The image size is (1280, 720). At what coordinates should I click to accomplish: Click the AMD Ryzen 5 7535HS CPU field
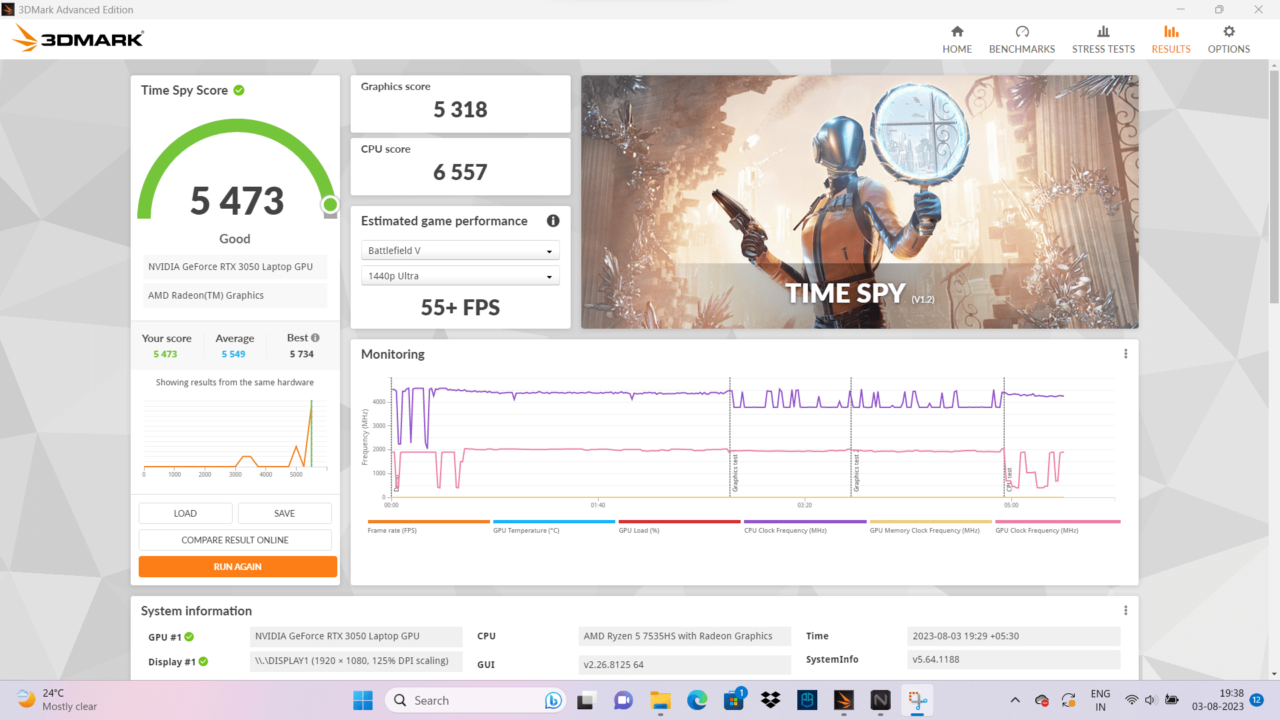[x=685, y=636]
